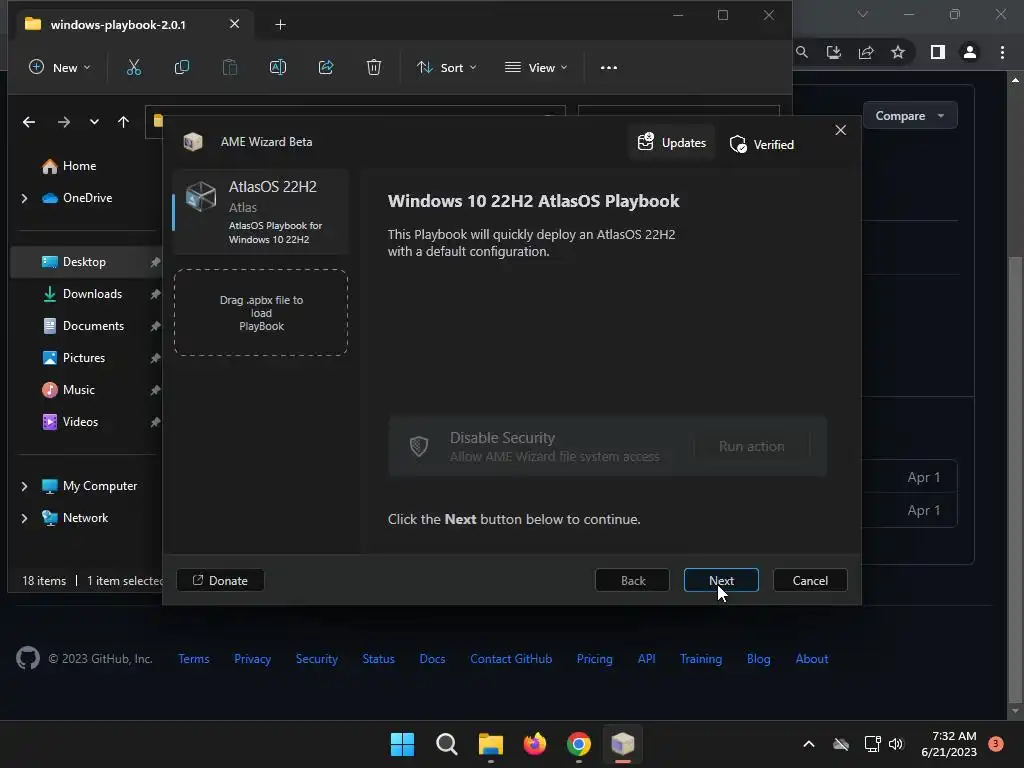
Task: Click Run action for Disable Security
Action: [x=752, y=446]
